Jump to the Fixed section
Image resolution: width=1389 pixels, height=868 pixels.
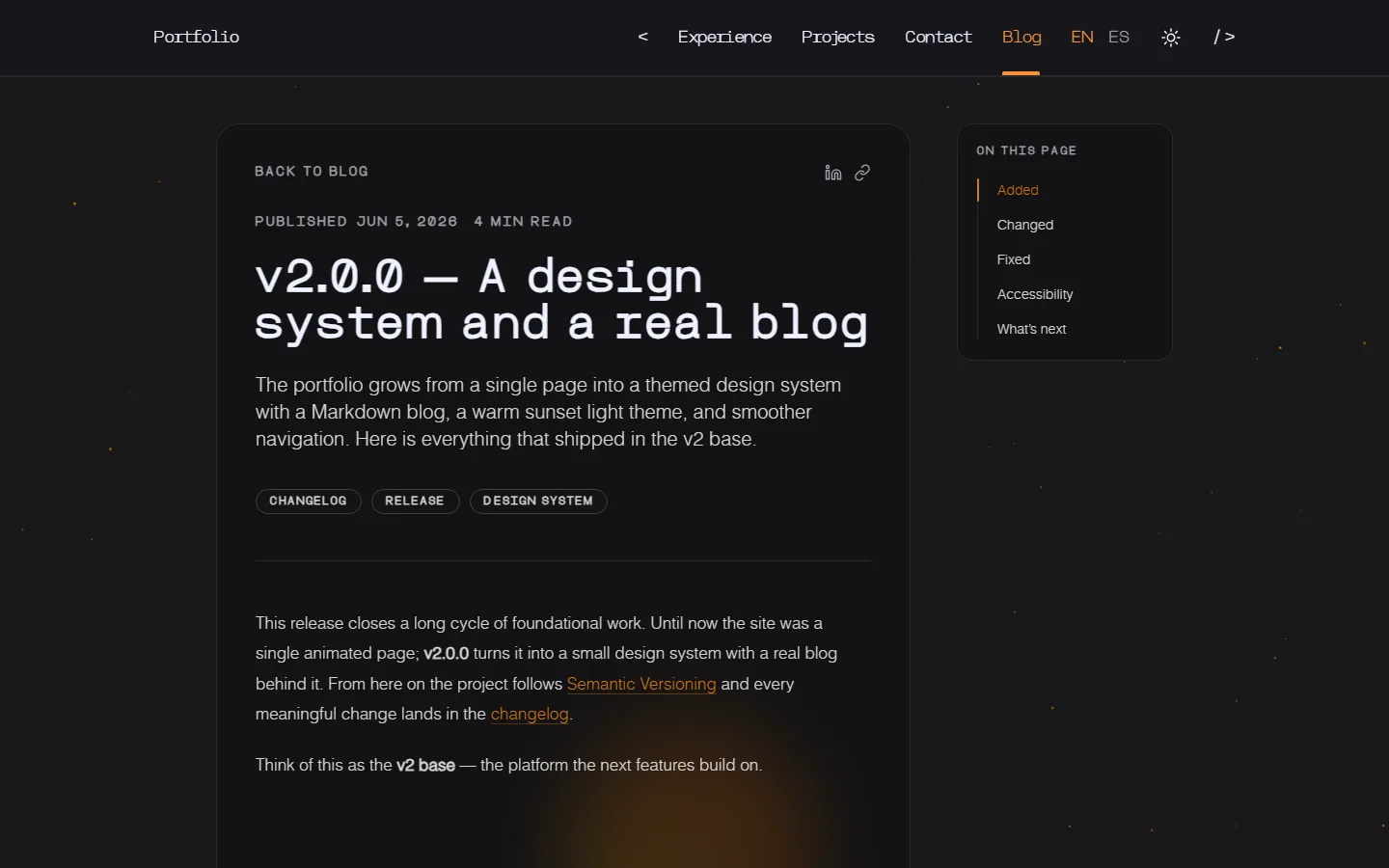click(x=1014, y=259)
